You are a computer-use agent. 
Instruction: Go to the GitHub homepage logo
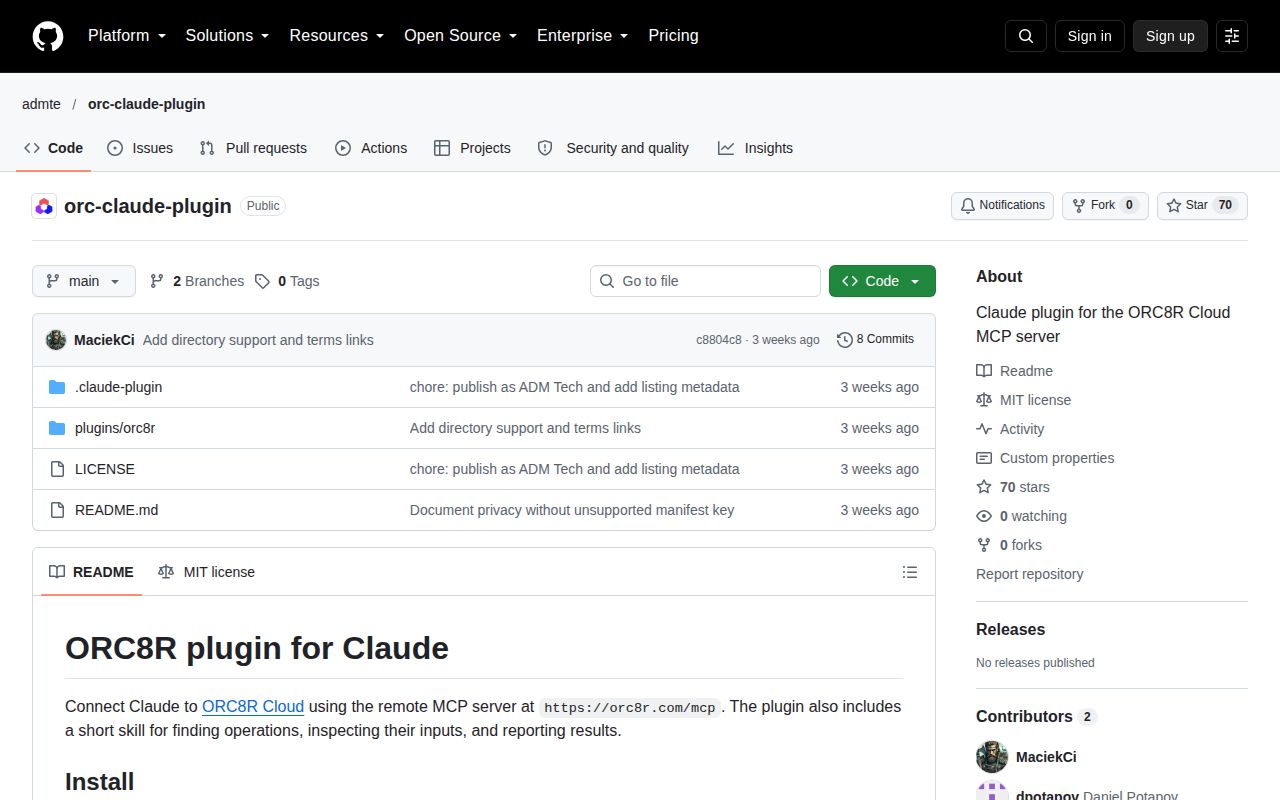(48, 36)
